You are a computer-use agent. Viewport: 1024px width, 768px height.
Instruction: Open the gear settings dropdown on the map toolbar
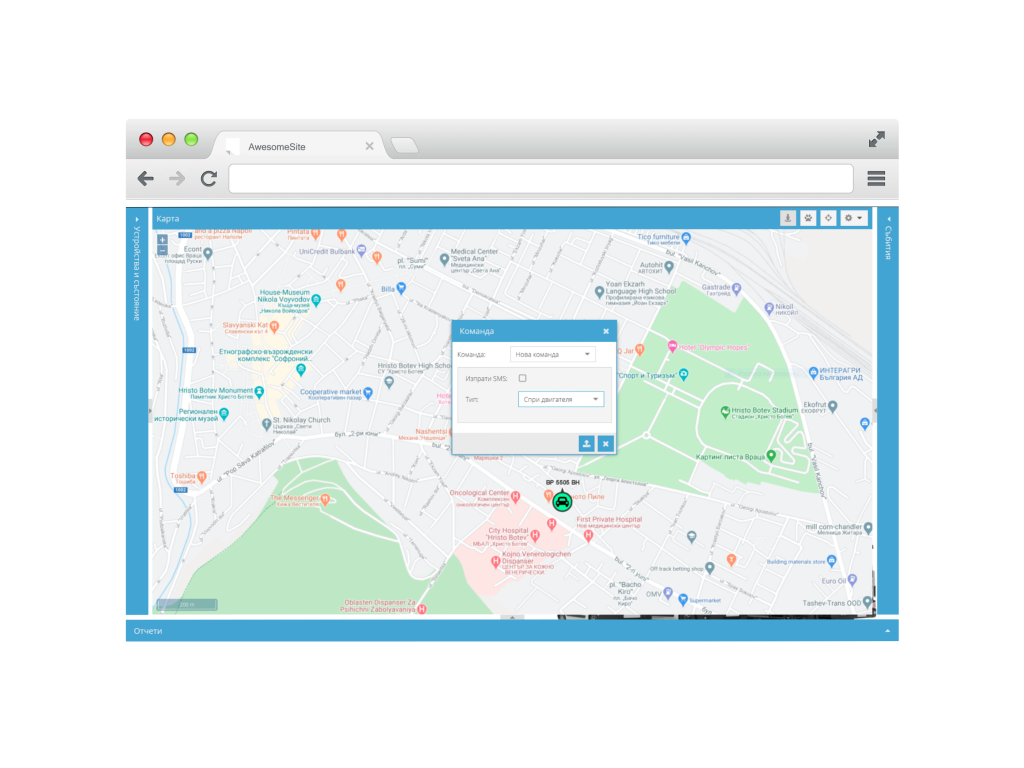point(854,218)
